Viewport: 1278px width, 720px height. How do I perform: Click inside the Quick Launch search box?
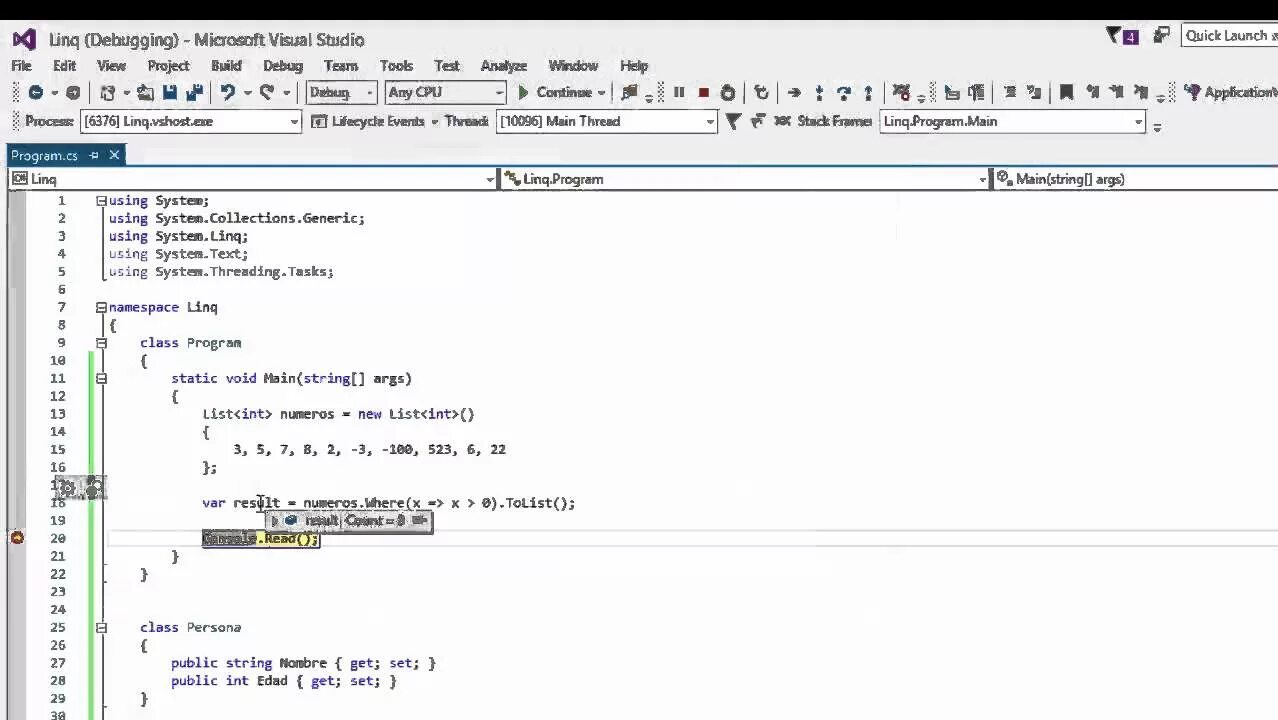point(1229,36)
